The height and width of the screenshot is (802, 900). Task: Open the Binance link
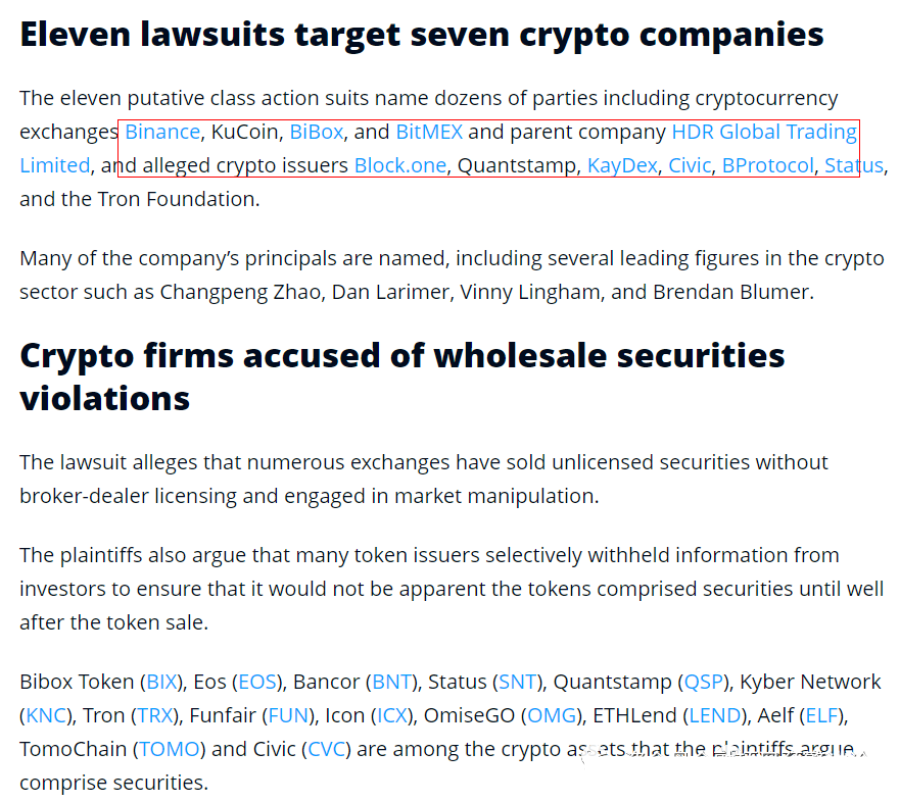tap(162, 132)
